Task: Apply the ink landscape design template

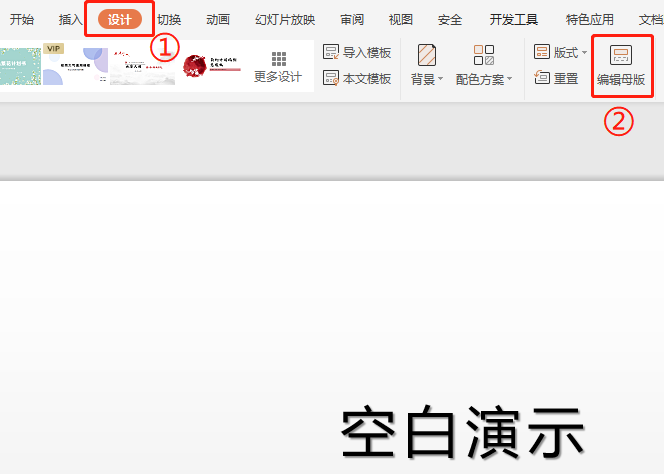Action: 143,67
